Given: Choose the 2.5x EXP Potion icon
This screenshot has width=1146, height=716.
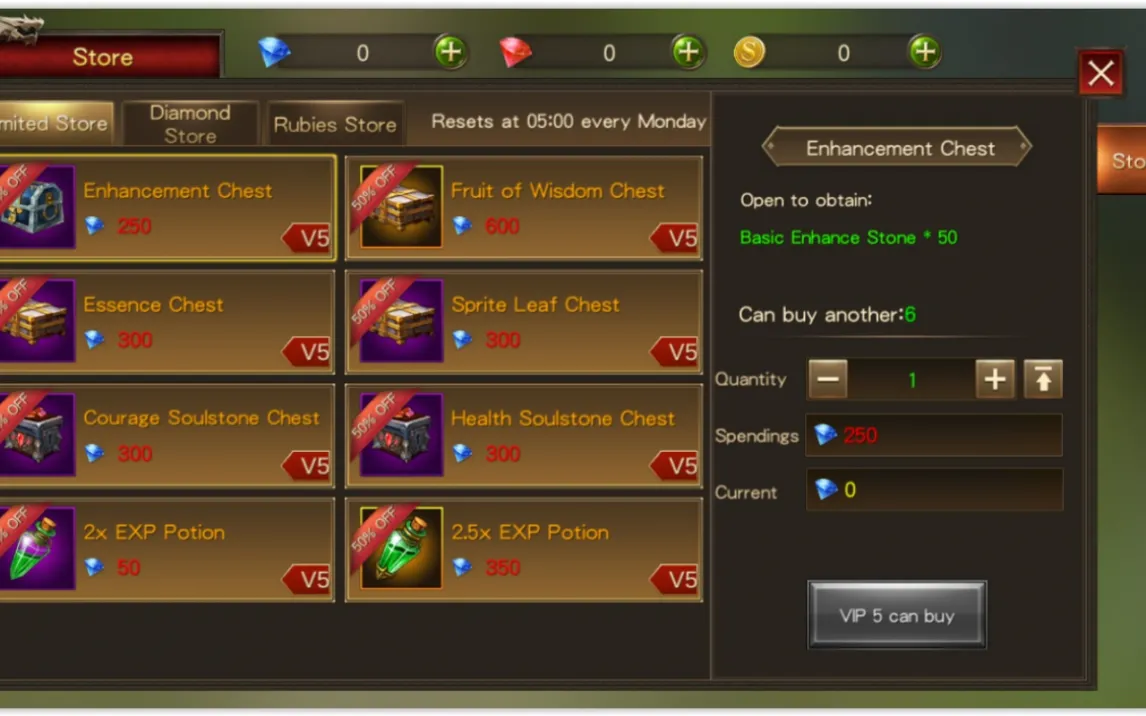Looking at the screenshot, I should (401, 548).
